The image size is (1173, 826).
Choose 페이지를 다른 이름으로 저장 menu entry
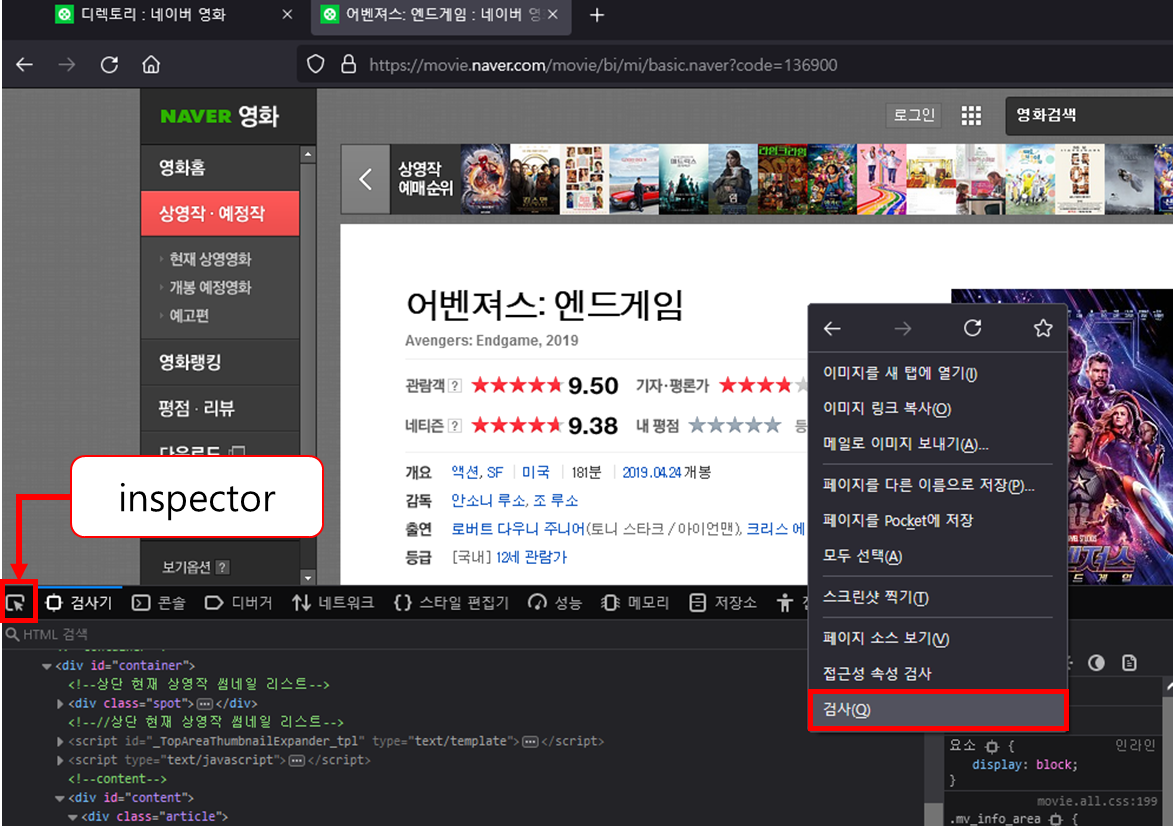(x=937, y=485)
